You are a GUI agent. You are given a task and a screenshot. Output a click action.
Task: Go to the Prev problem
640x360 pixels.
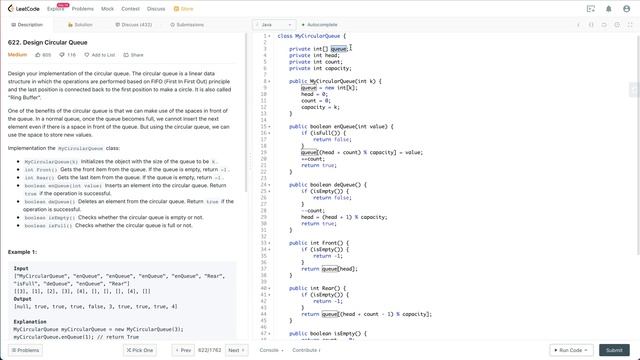pyautogui.click(x=183, y=350)
